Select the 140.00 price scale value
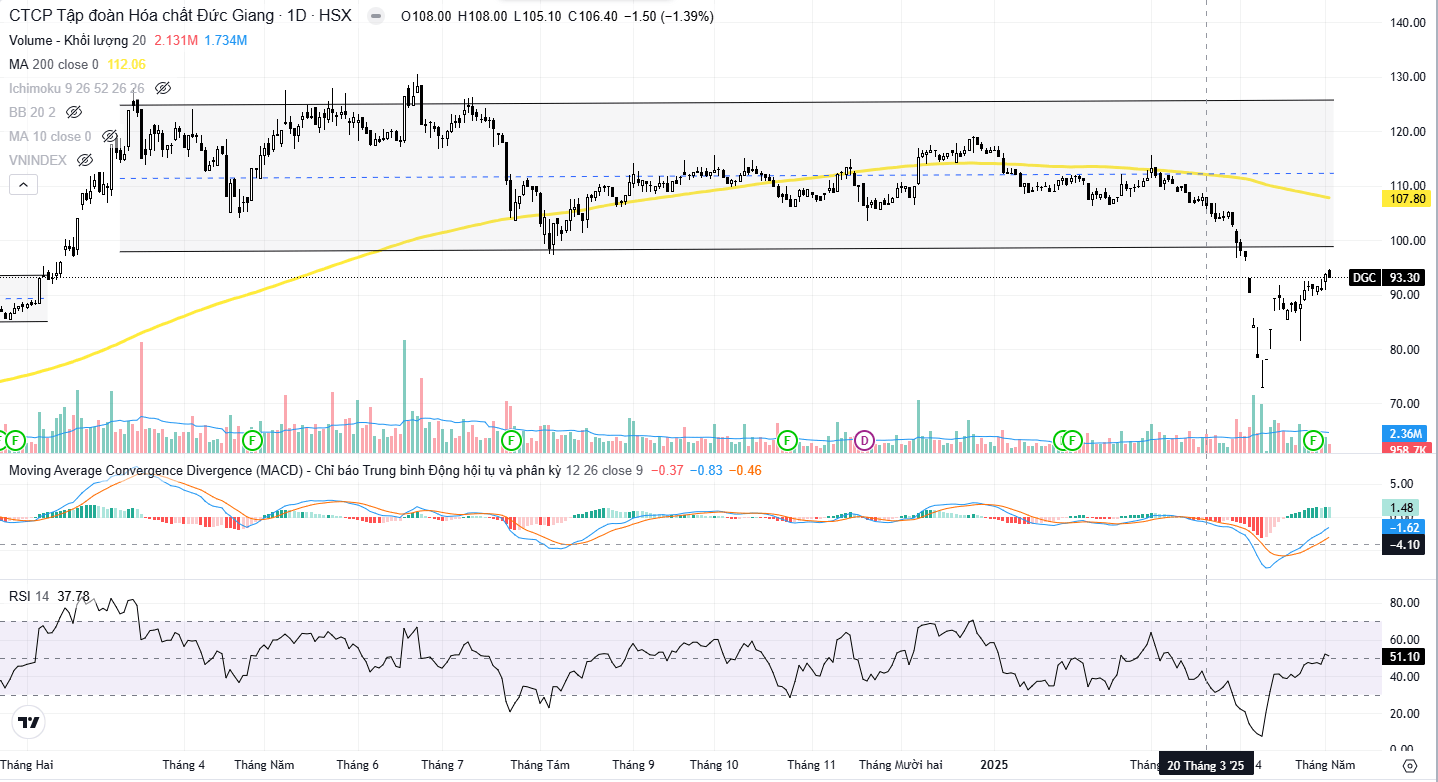Screen dimensions: 1438x782 pyautogui.click(x=1407, y=22)
